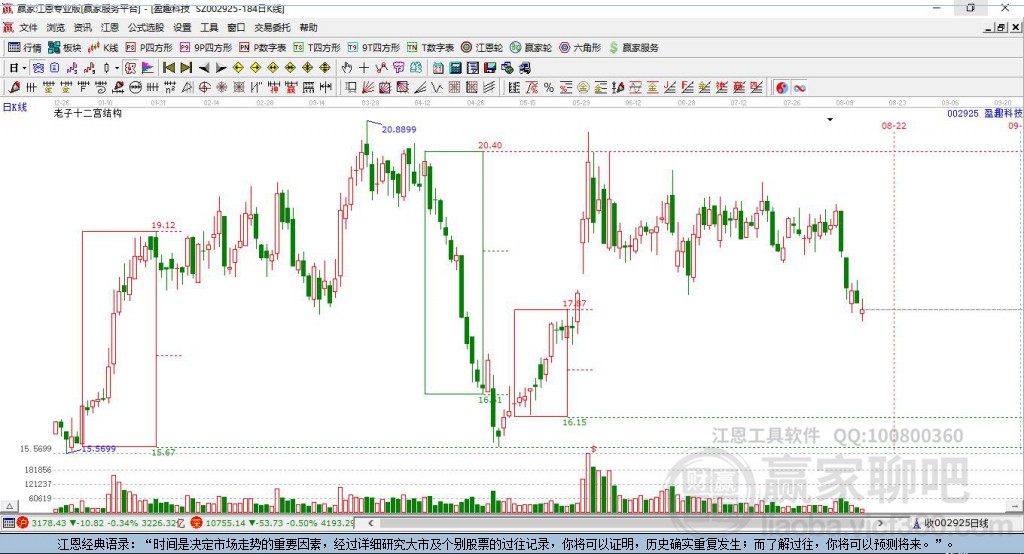Open the T四方形 time square
The image size is (1024, 554).
tap(317, 48)
